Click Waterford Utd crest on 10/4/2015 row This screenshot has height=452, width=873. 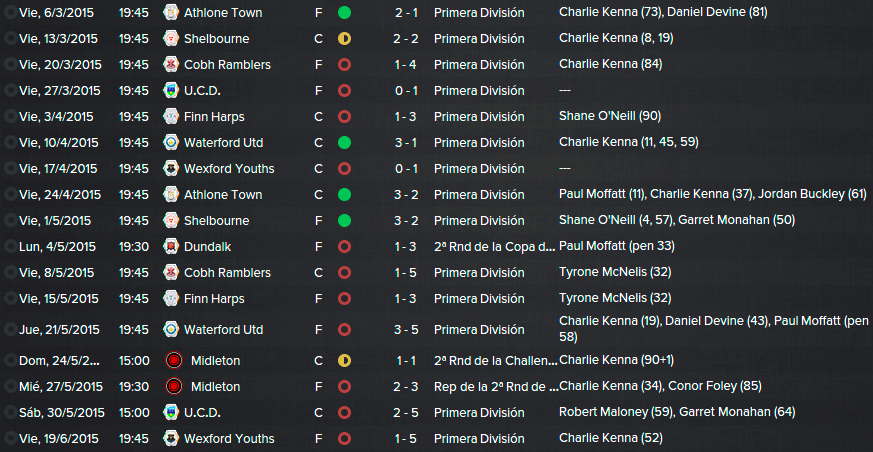coord(170,143)
